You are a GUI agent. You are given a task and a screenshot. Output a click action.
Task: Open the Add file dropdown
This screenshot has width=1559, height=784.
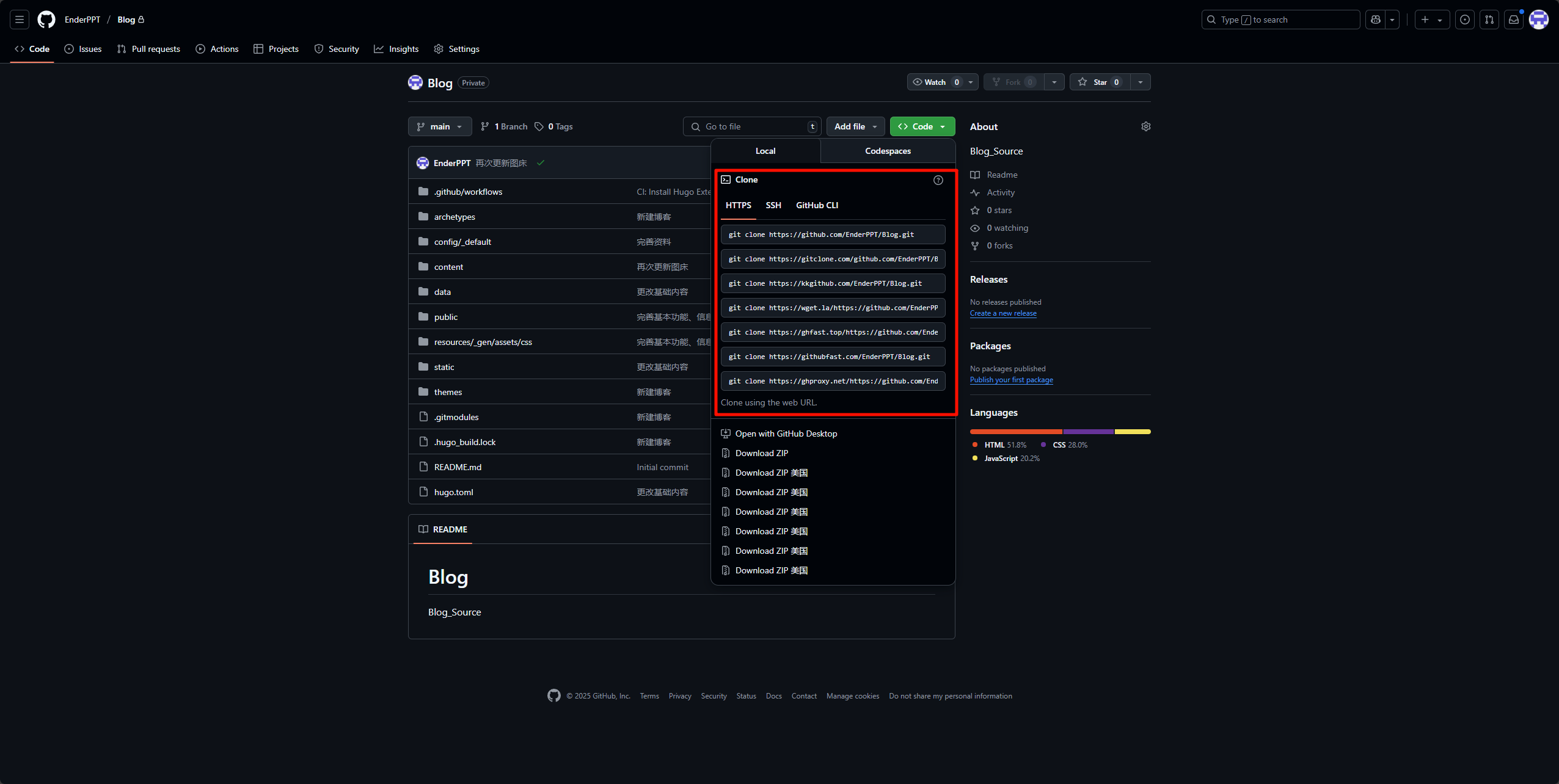pos(855,126)
